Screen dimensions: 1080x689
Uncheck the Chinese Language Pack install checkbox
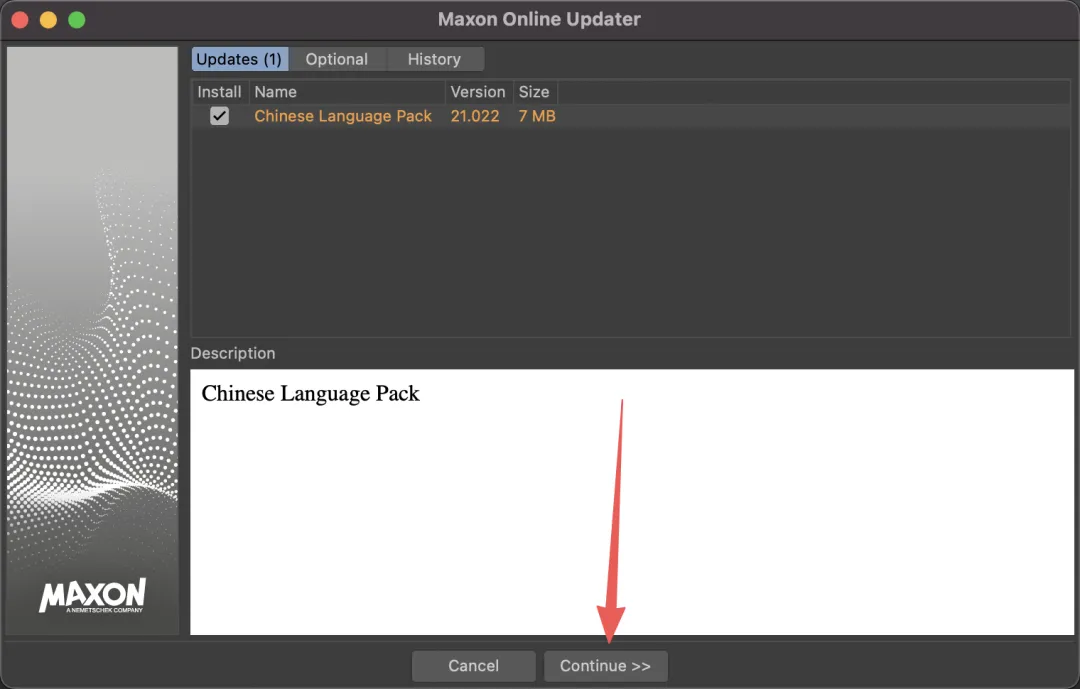click(220, 116)
